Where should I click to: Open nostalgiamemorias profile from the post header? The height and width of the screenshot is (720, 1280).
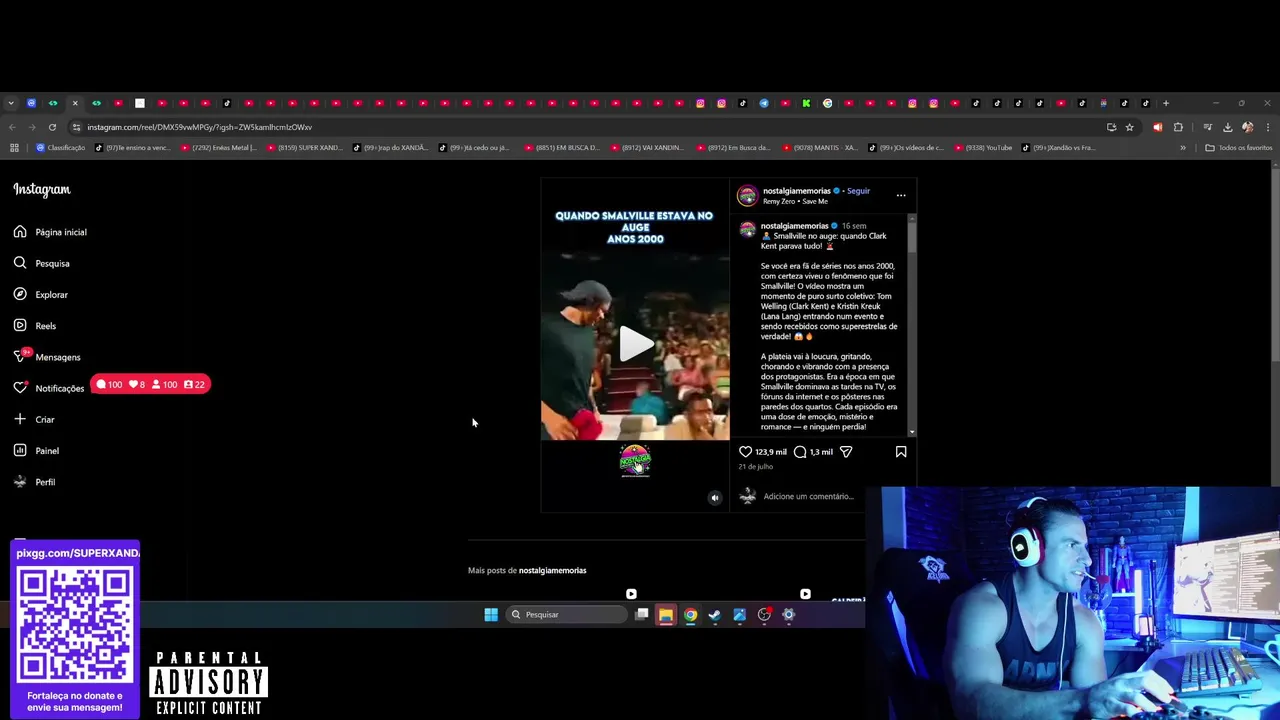point(797,190)
